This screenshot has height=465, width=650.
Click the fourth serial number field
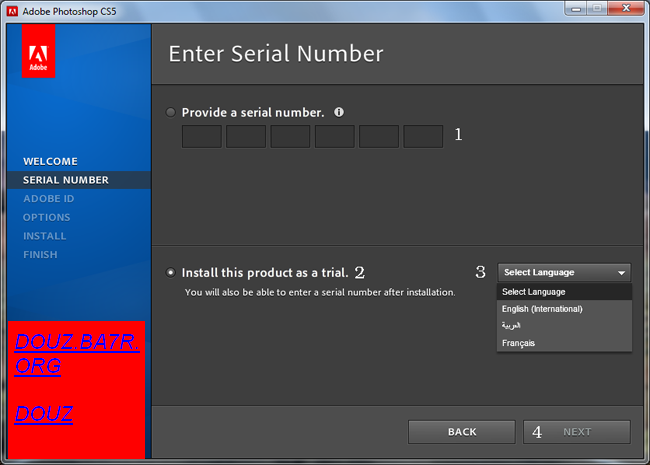click(335, 136)
